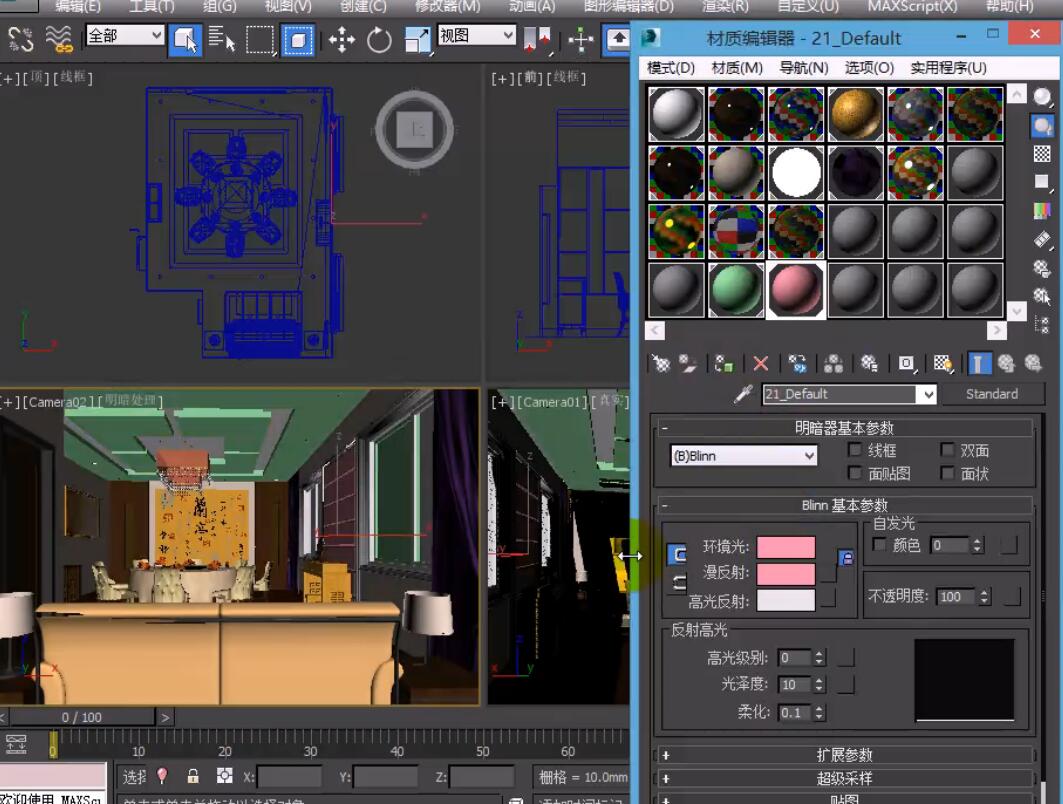The width and height of the screenshot is (1063, 804).
Task: Click Reset Map/Material red X icon
Action: point(761,364)
